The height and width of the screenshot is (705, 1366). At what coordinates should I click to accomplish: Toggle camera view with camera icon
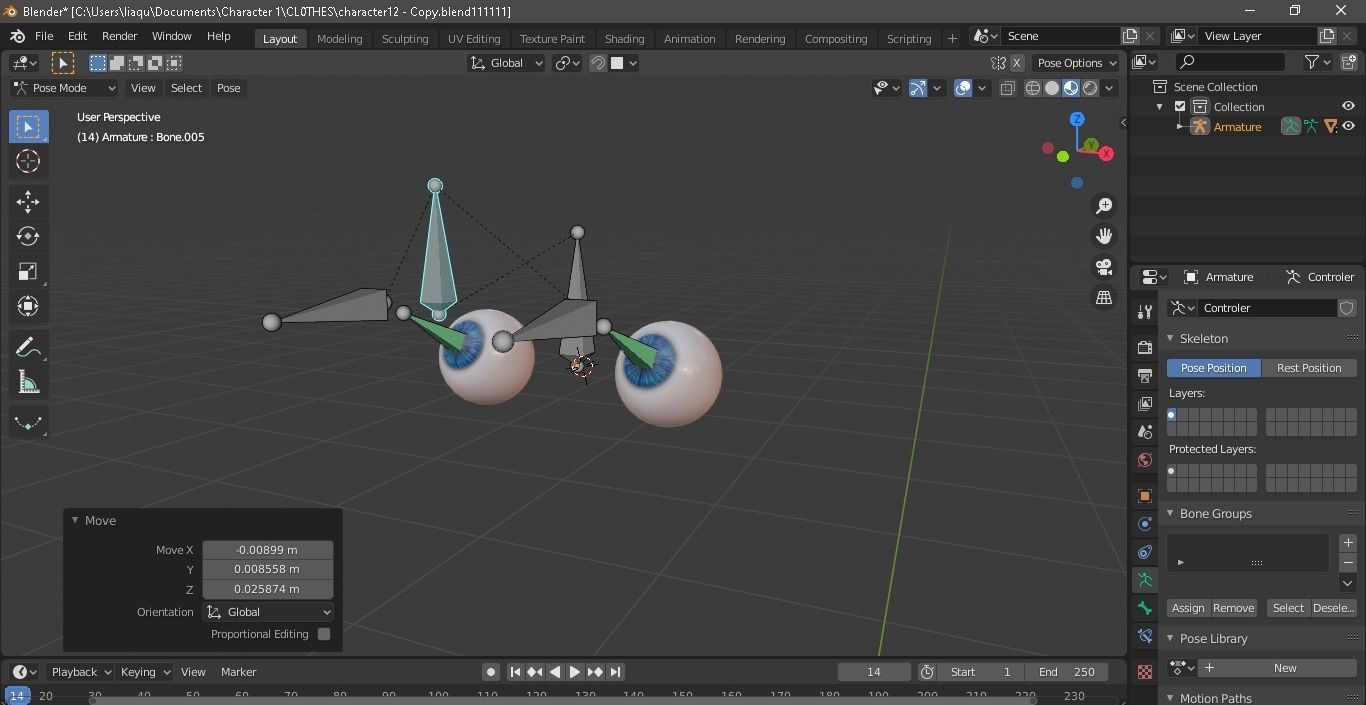1104,267
